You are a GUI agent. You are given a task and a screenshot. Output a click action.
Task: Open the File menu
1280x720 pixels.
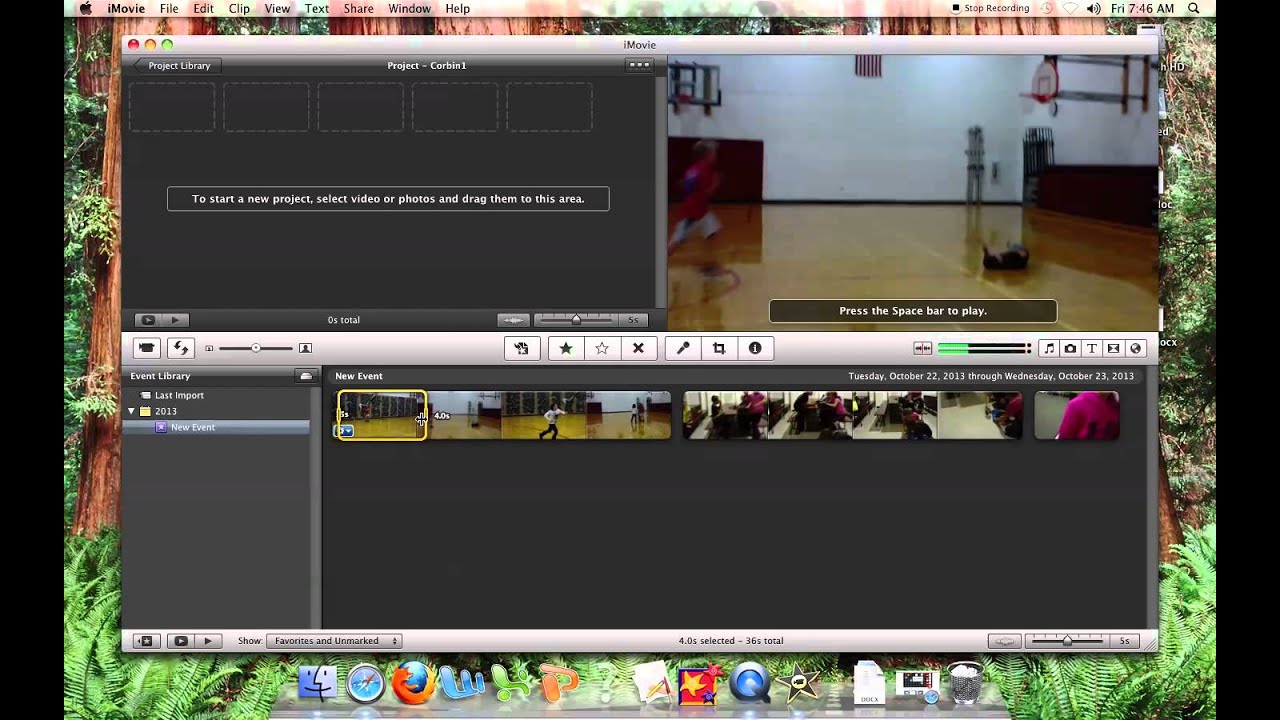[x=169, y=8]
